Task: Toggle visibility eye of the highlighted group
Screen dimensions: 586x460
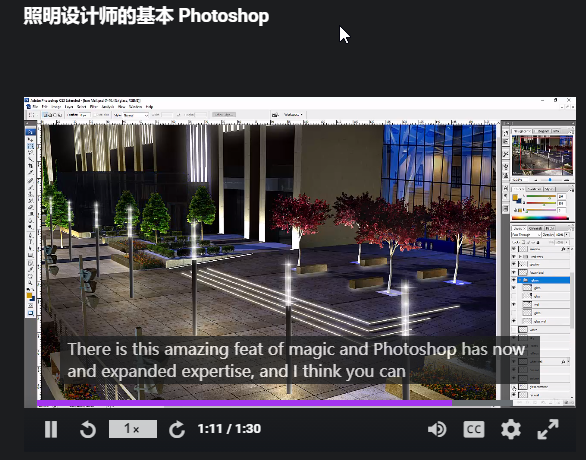Action: 514,280
